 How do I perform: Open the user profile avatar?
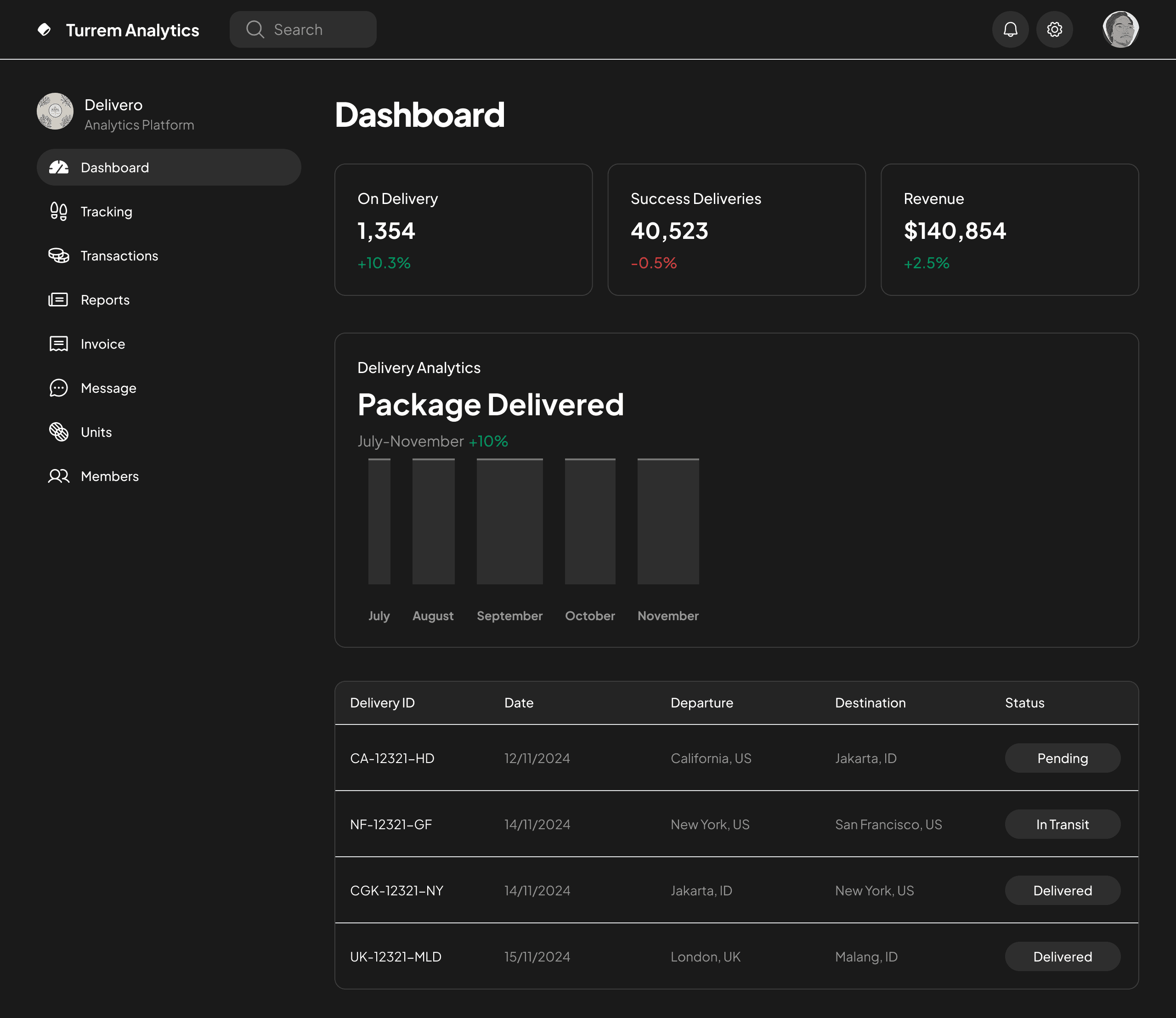(1120, 29)
